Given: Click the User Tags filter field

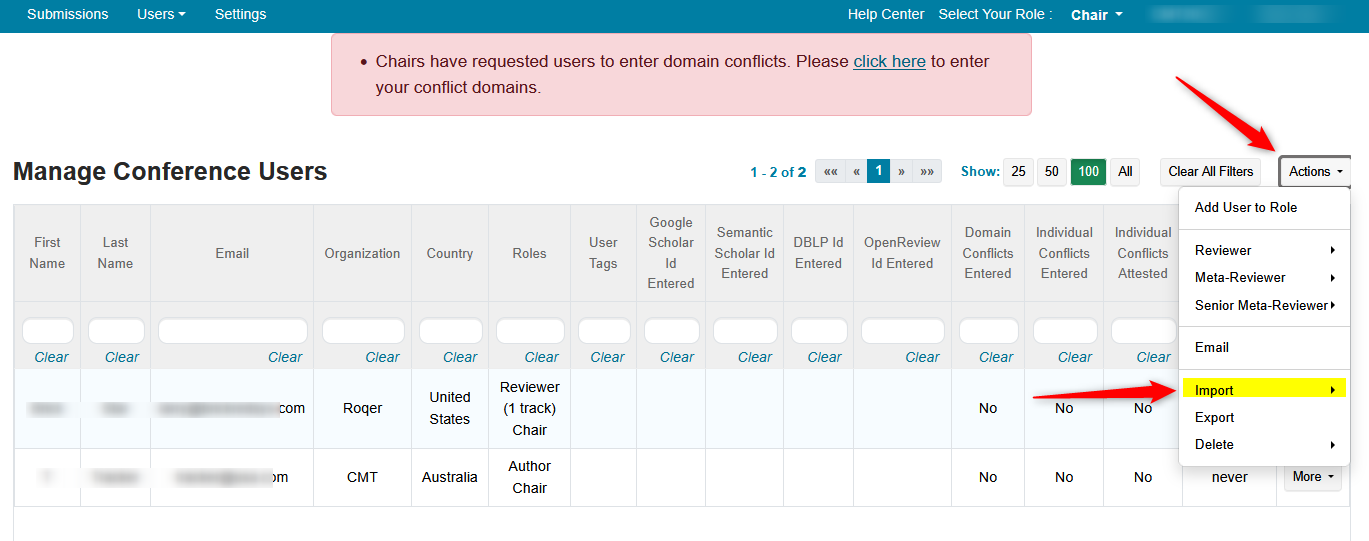Looking at the screenshot, I should (604, 331).
